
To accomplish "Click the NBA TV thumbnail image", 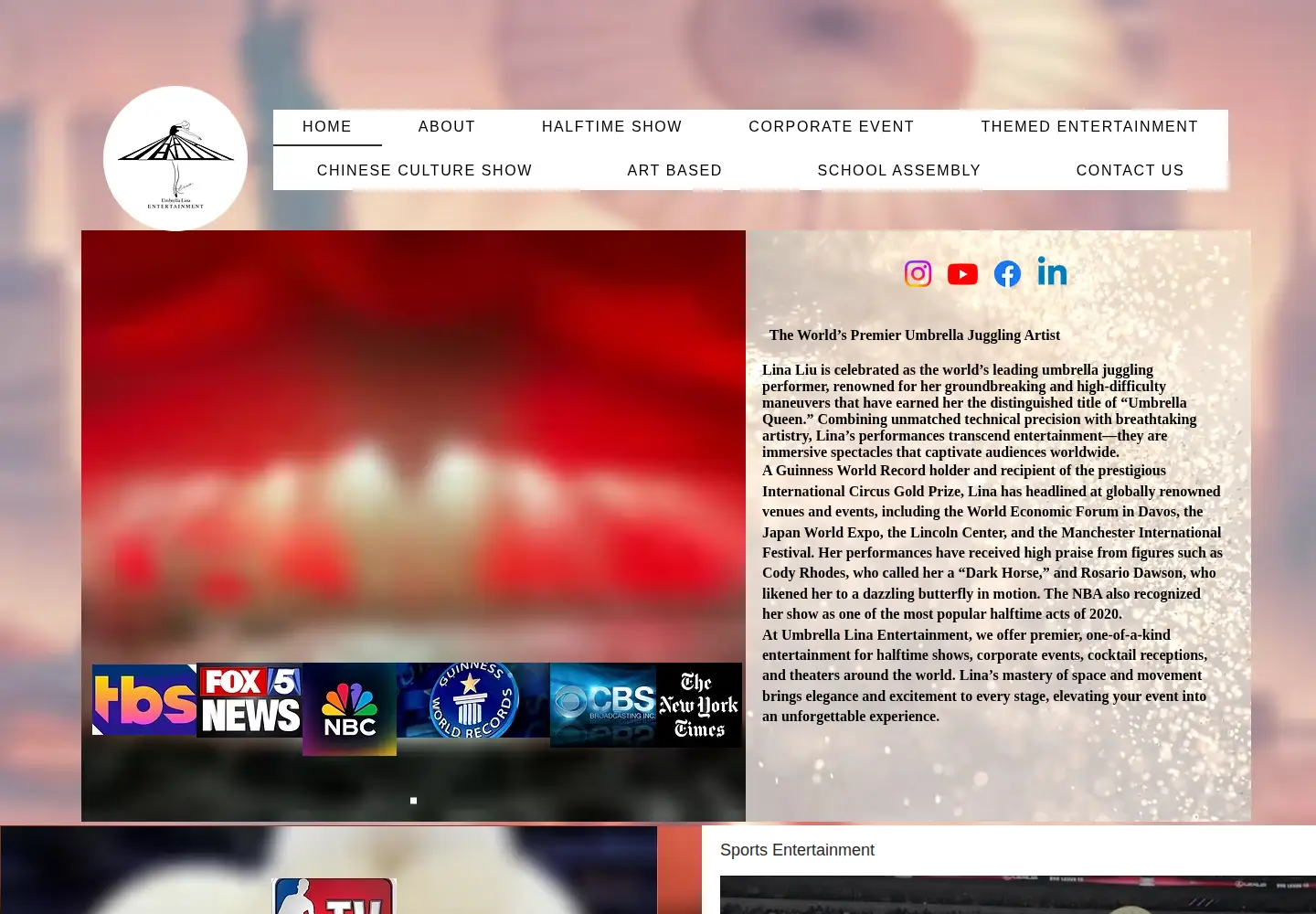I will 334,896.
